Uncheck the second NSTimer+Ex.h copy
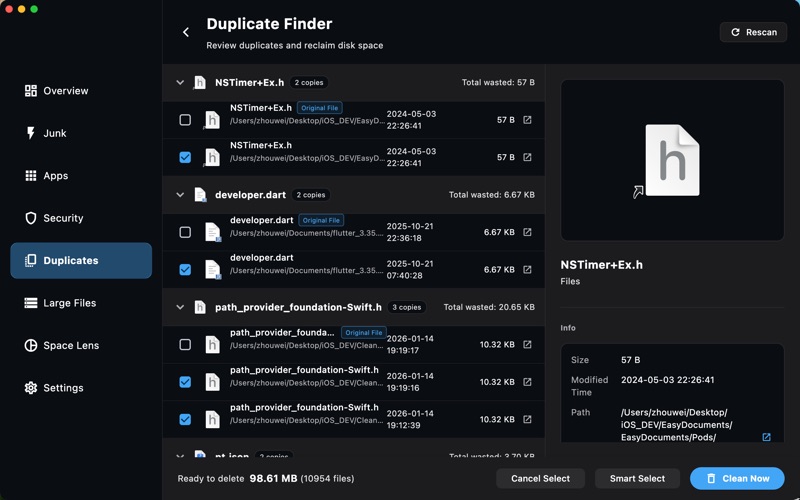Viewport: 800px width, 500px height. [185, 157]
